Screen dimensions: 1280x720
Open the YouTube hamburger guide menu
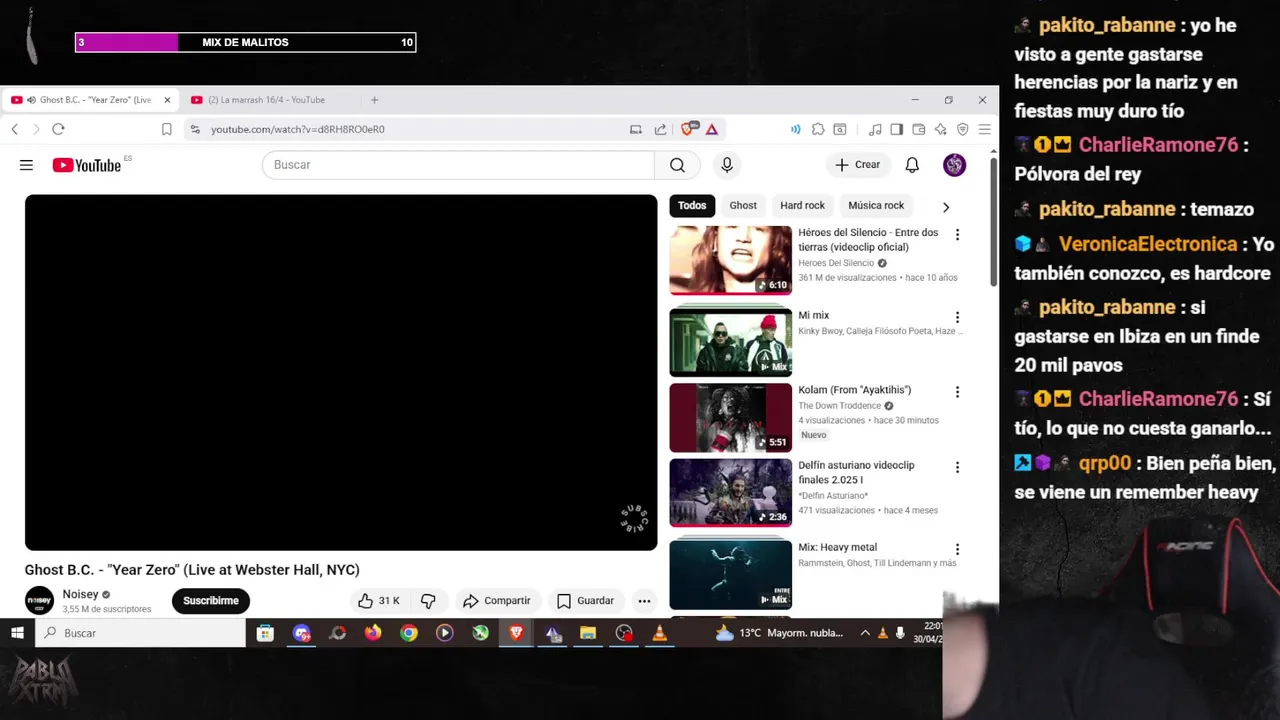click(x=26, y=165)
